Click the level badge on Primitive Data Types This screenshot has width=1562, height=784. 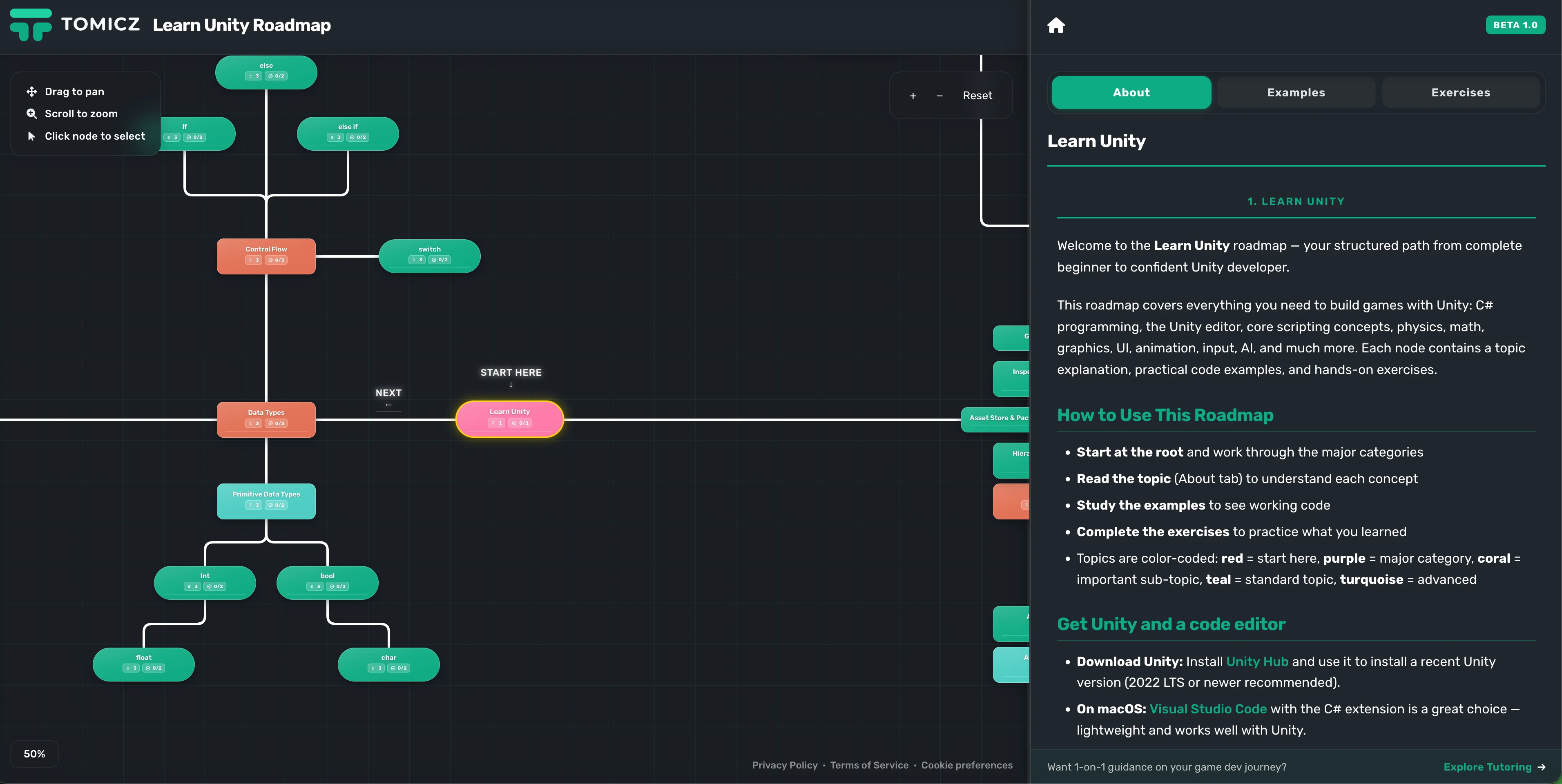click(x=254, y=505)
